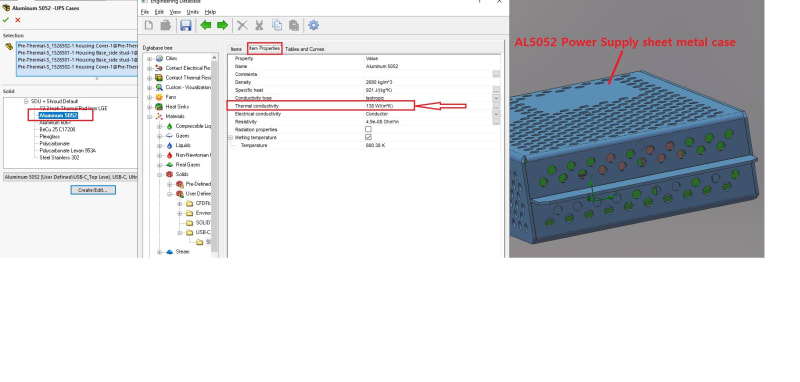Click ellipsis button in Thermal conductivity row

pos(496,106)
